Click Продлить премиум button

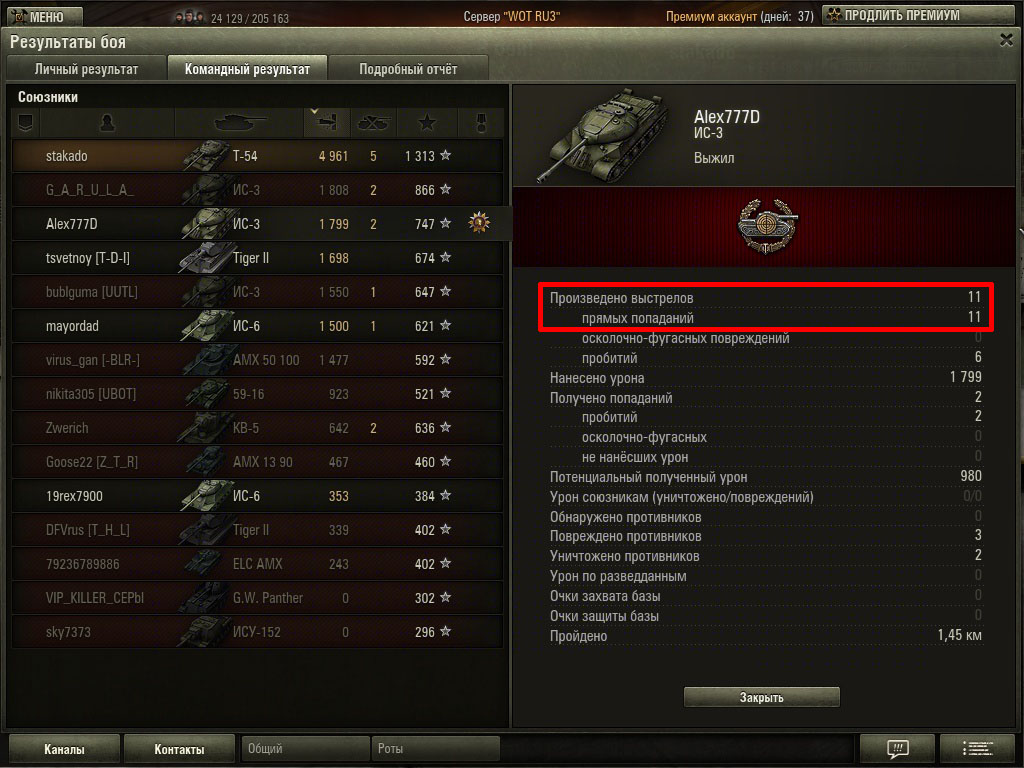[920, 15]
